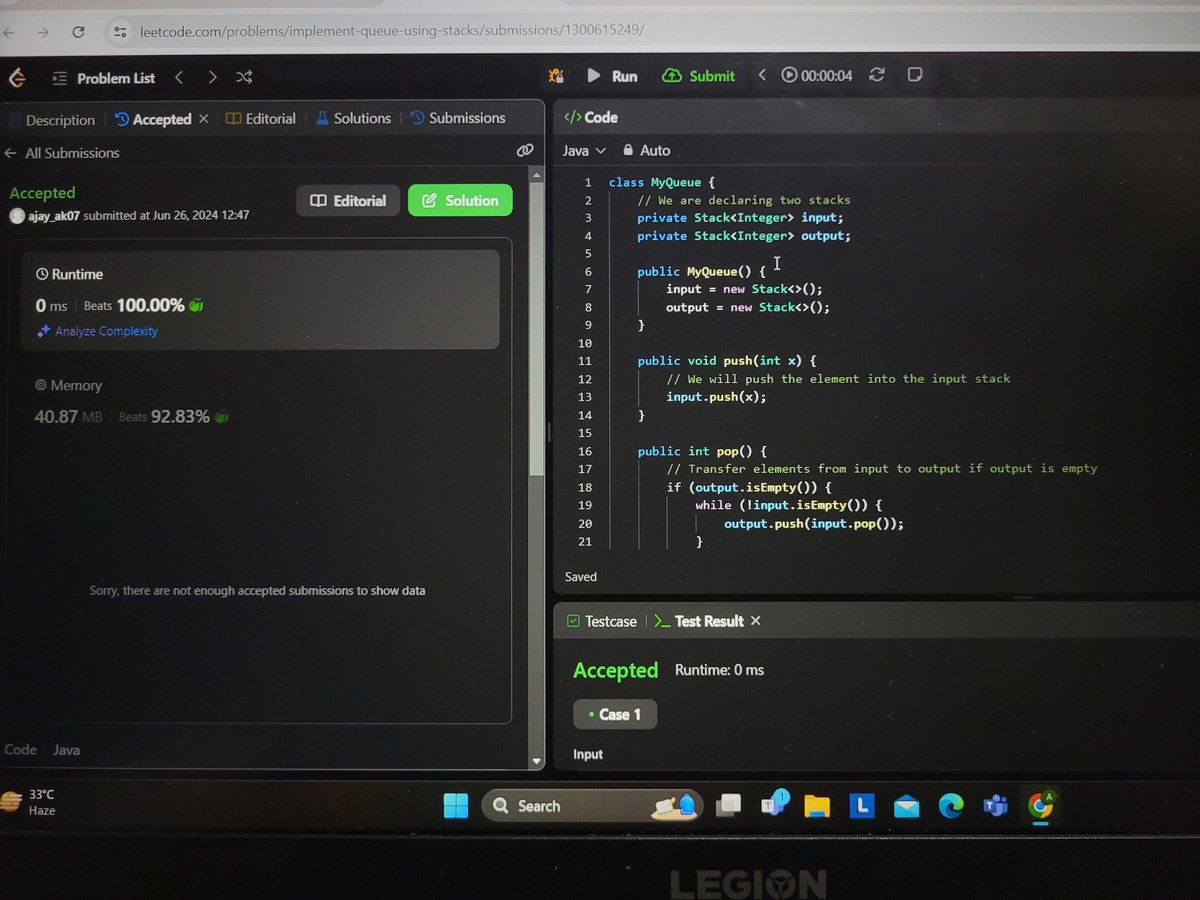Open the Problem List panel
The image size is (1200, 900).
(x=105, y=78)
